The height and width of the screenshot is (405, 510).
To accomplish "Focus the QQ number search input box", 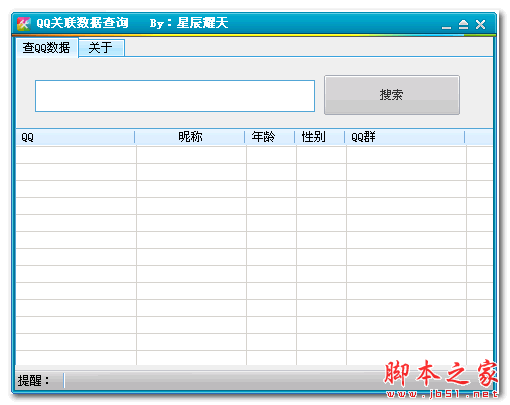I will coord(175,96).
